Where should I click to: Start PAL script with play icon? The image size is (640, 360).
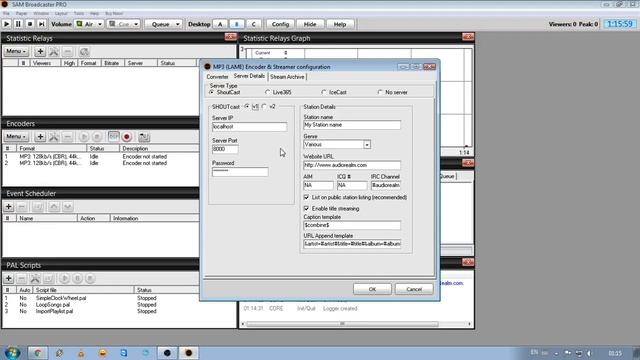tap(64, 278)
